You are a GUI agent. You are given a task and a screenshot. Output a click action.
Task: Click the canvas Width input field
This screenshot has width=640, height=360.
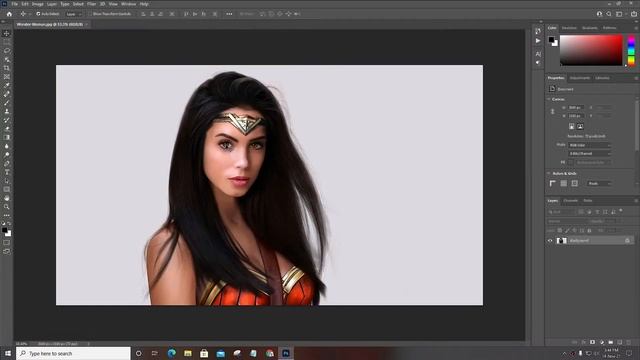[x=576, y=107]
